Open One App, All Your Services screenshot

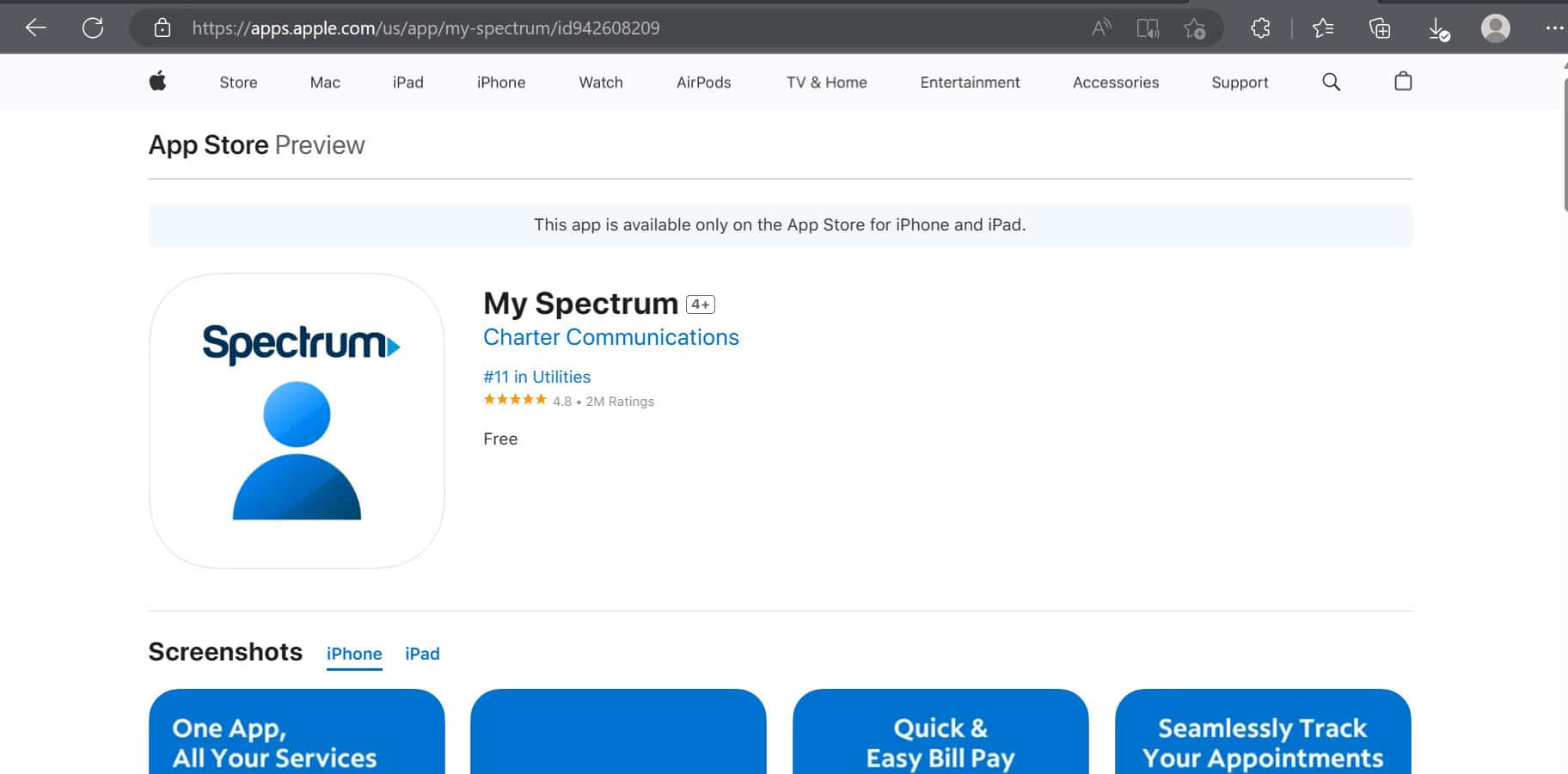pos(297,731)
